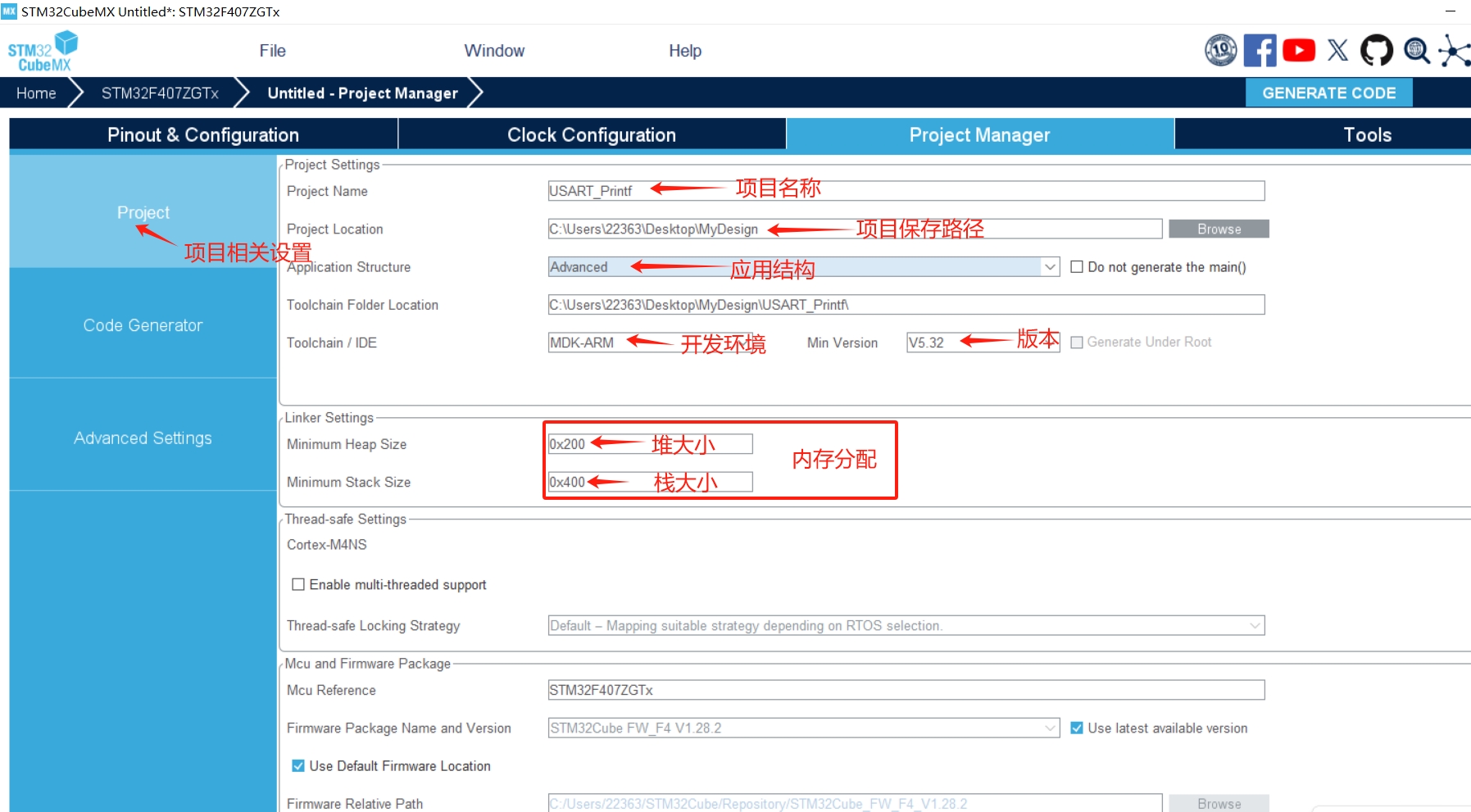This screenshot has height=812, width=1471.
Task: Enable multi-threaded support checkbox
Action: (x=298, y=584)
